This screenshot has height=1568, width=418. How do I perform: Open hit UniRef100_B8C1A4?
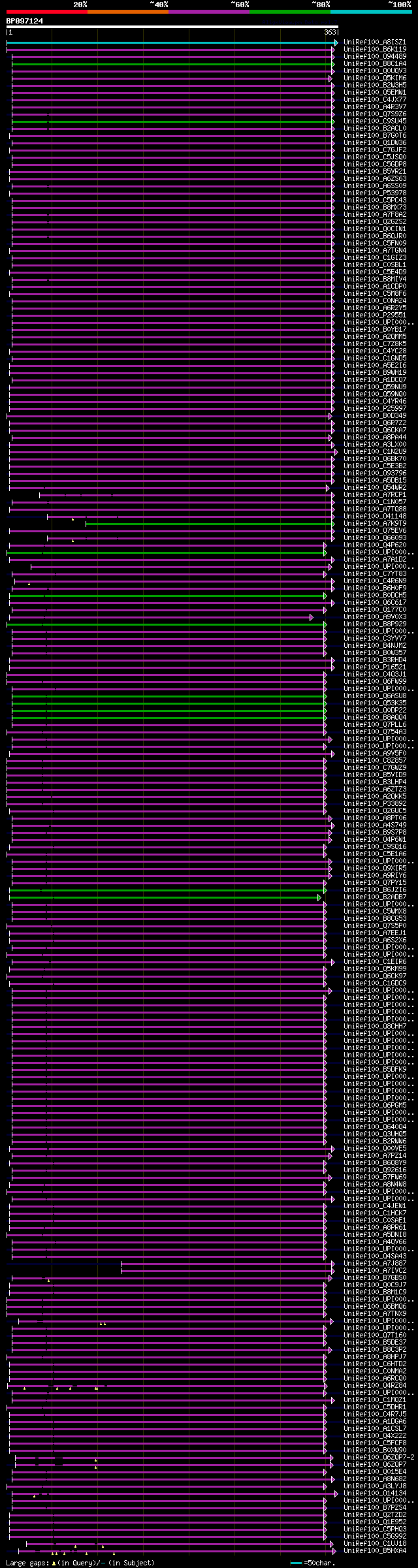click(x=375, y=64)
